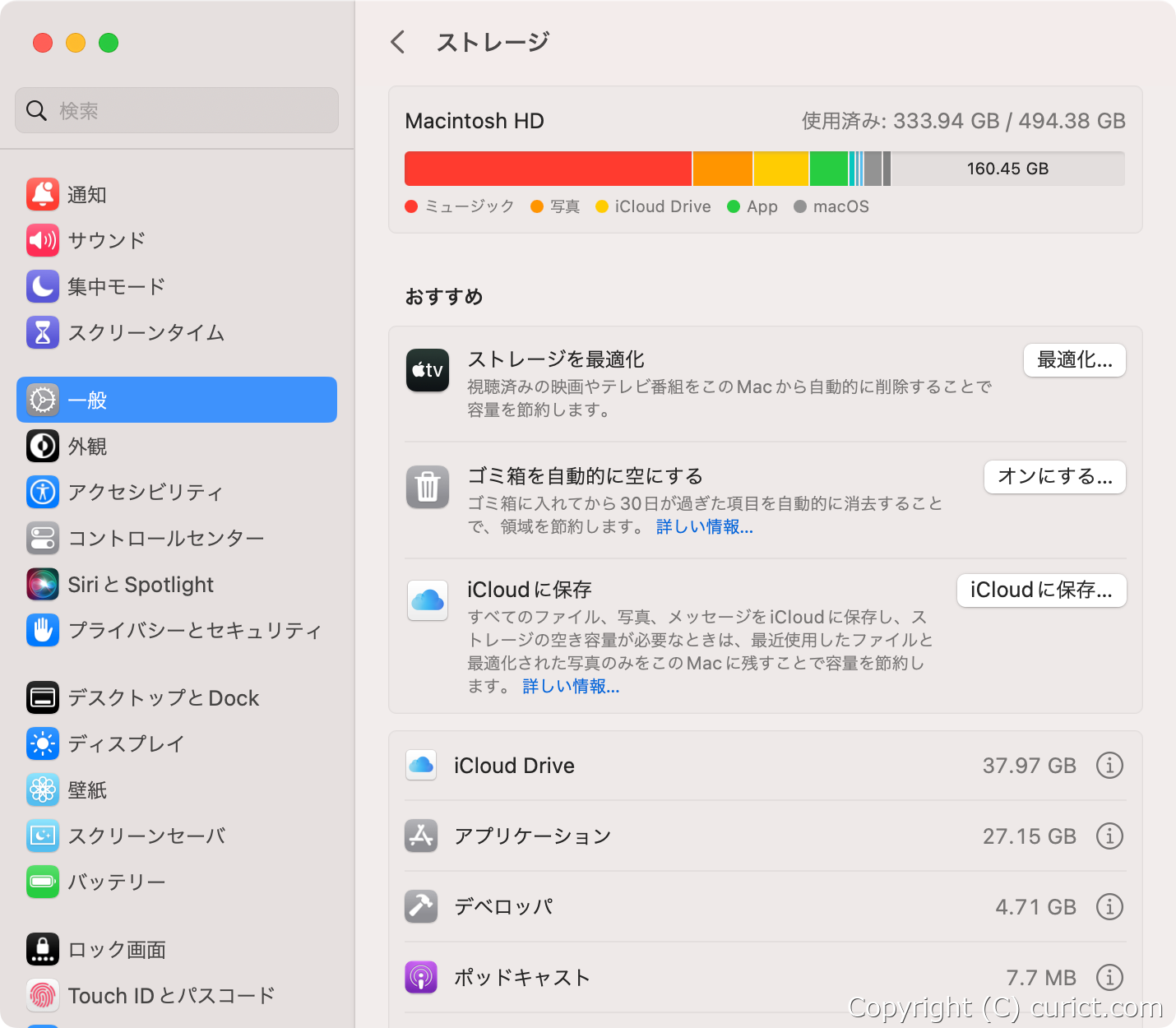Click the Touch ID fingerprint icon
The image size is (1176, 1028).
[x=43, y=995]
